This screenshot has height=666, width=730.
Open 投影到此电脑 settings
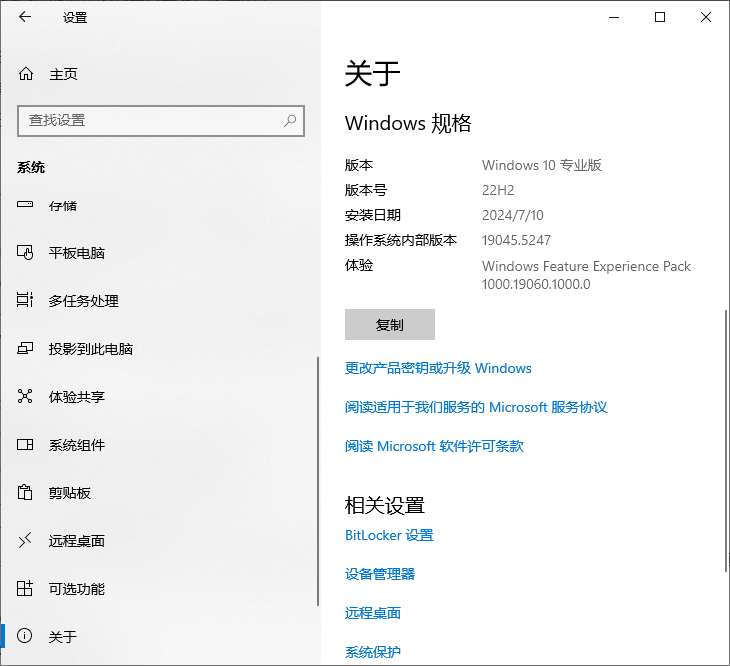pos(160,349)
